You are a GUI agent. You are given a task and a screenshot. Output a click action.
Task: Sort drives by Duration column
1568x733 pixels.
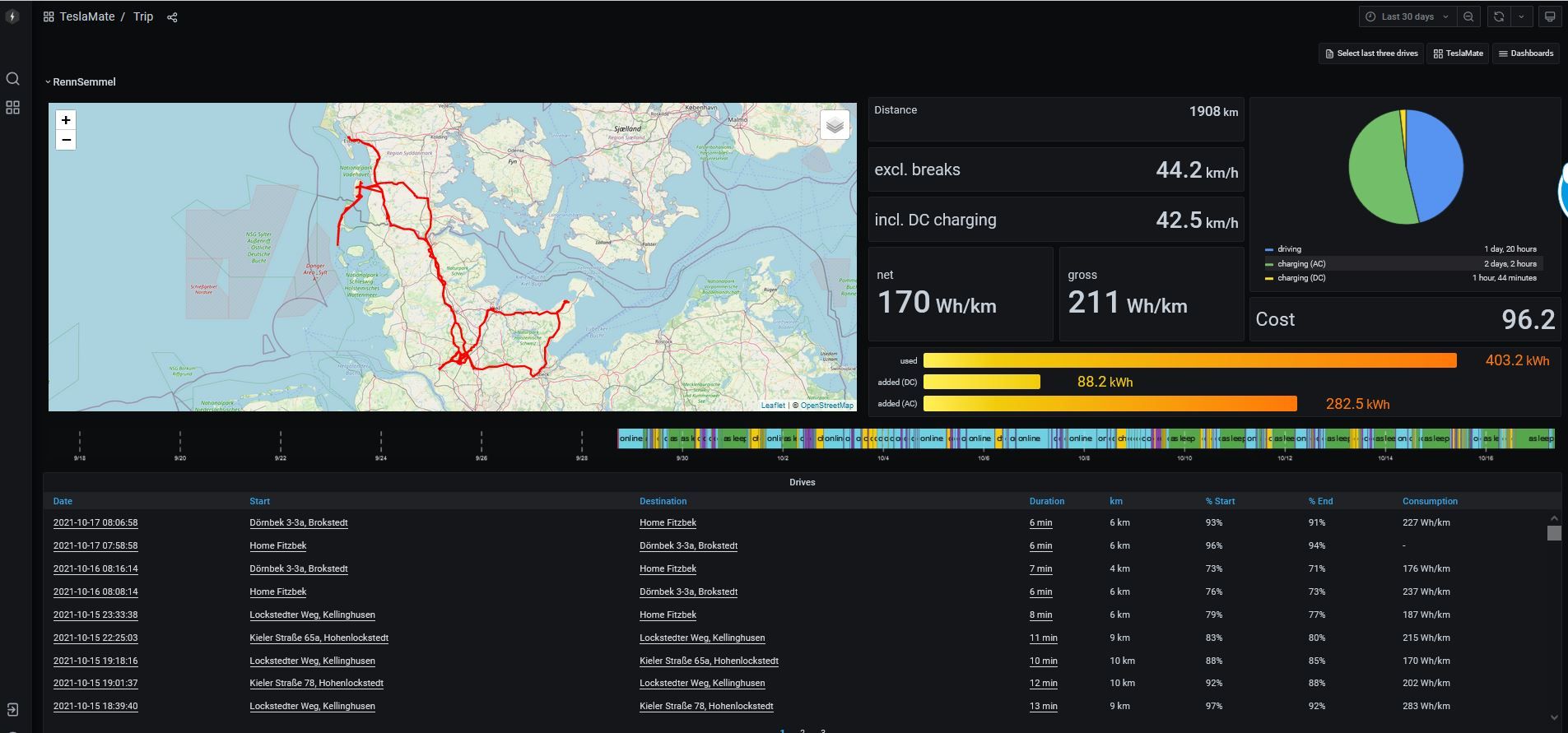[1046, 501]
